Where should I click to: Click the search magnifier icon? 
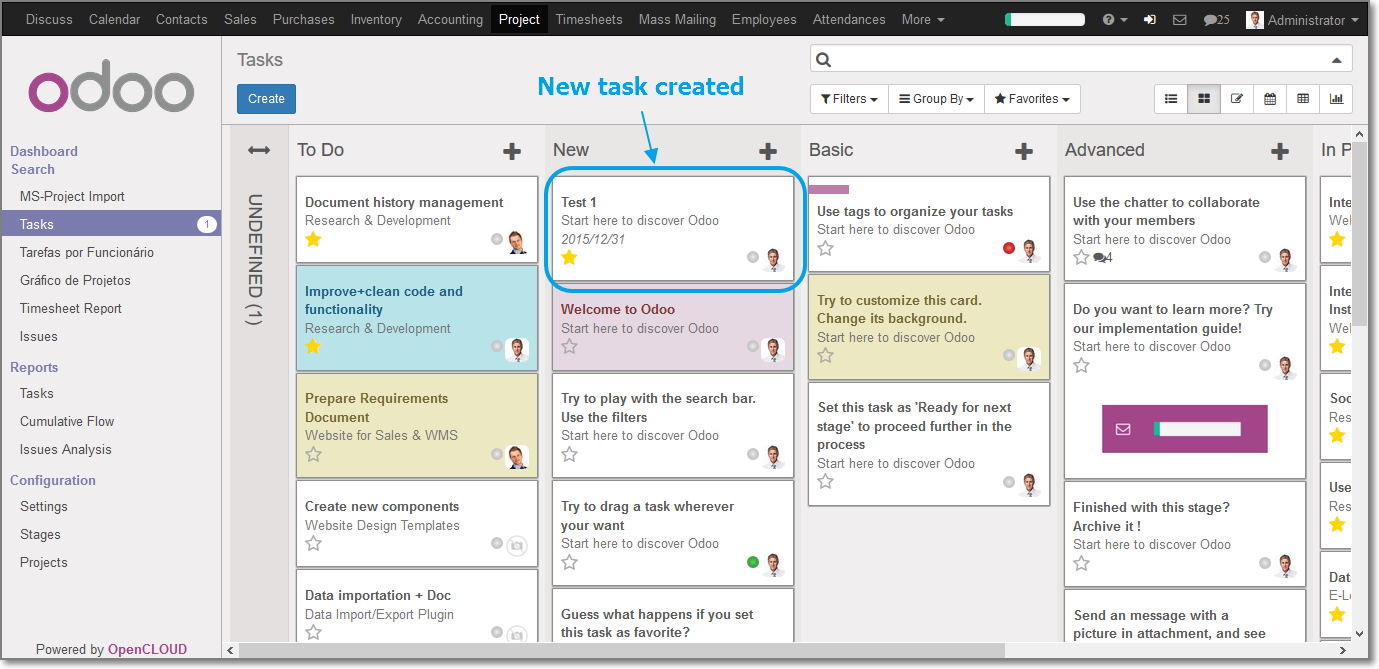coord(824,59)
